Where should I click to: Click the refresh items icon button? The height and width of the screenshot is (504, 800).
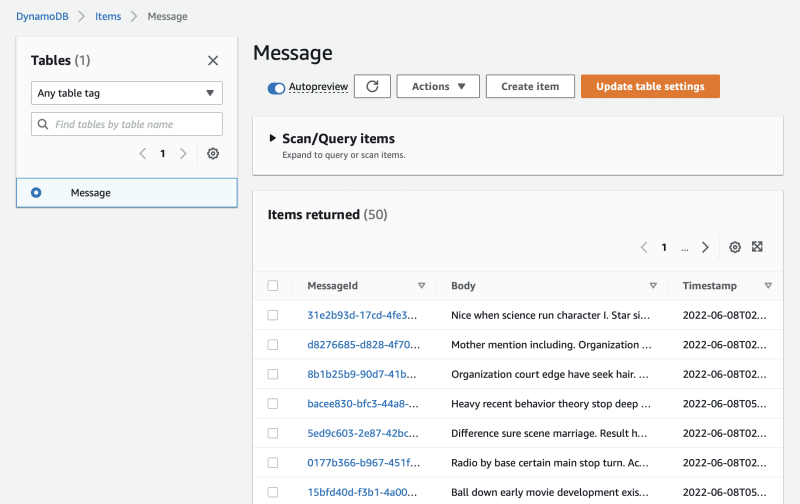372,86
